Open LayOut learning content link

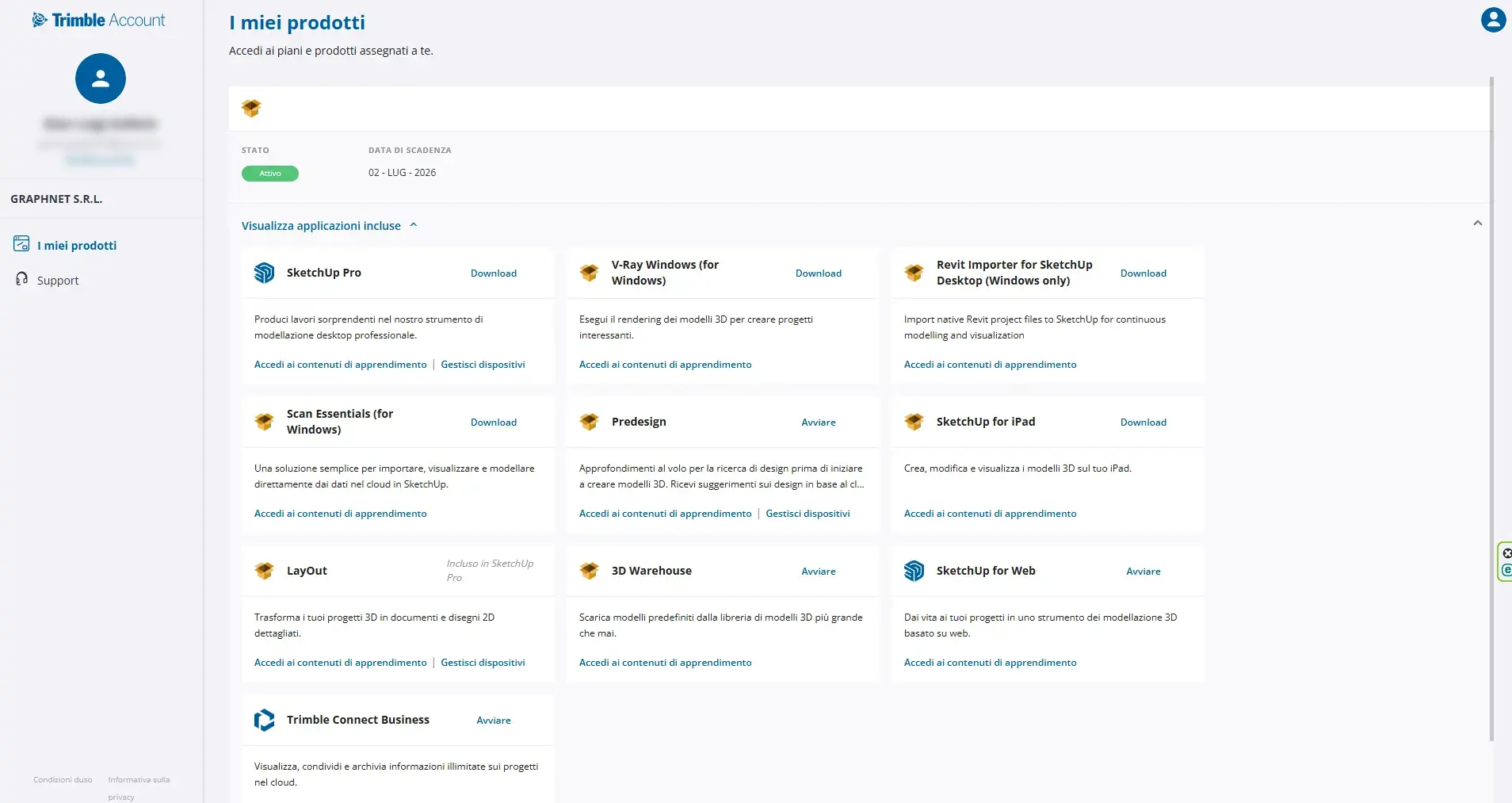point(341,663)
